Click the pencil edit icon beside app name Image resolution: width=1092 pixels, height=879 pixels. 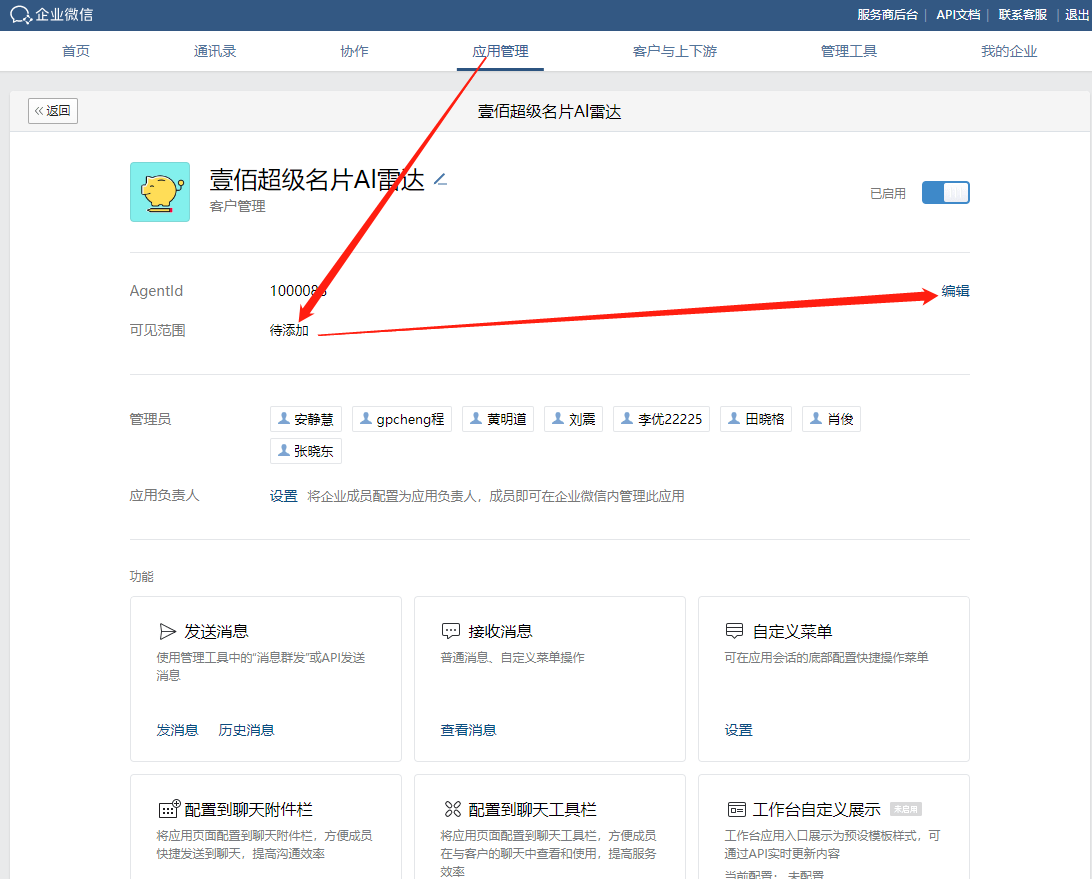coord(440,180)
